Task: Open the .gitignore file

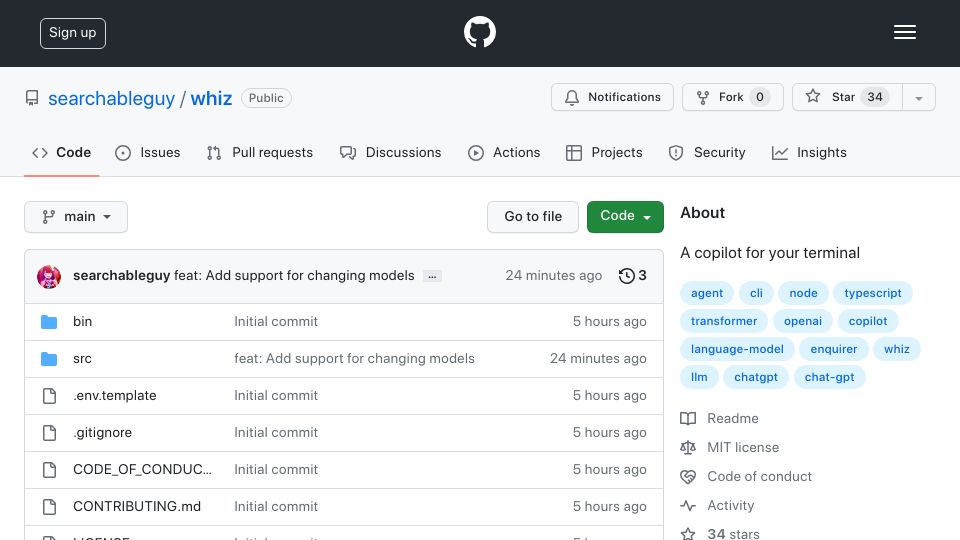Action: (x=102, y=433)
